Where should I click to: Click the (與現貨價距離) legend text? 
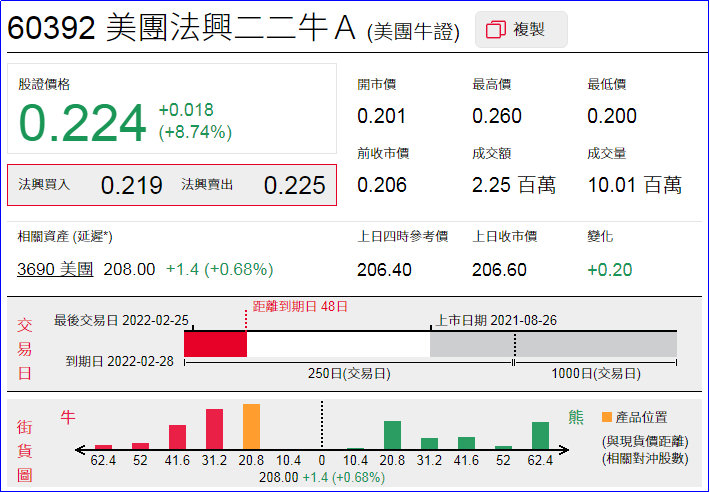point(645,441)
